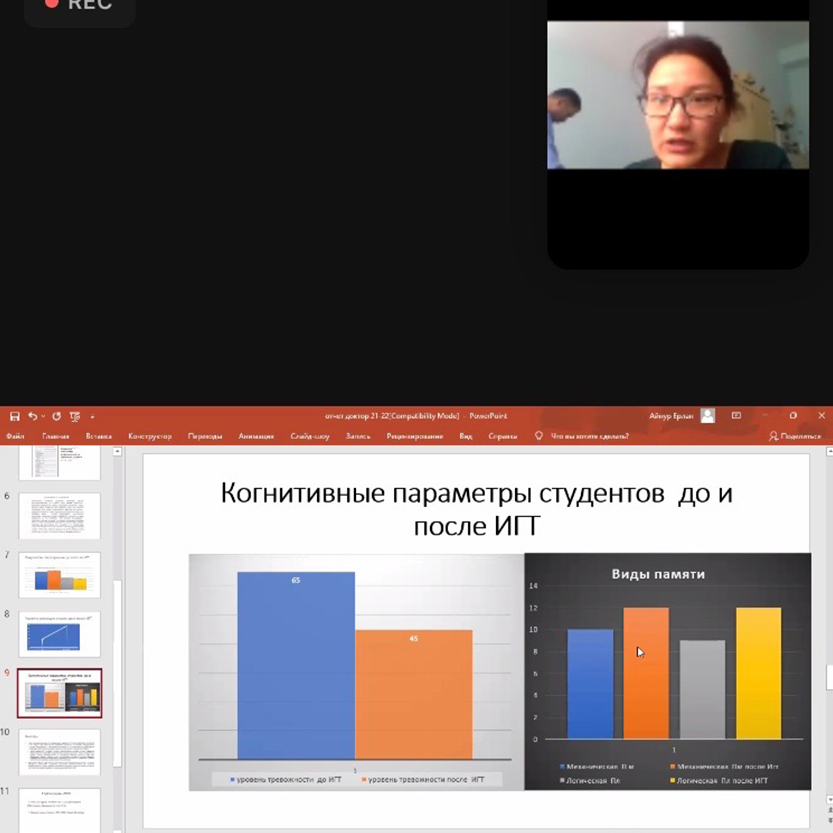Expand the Undo history dropdown arrow

[43, 416]
